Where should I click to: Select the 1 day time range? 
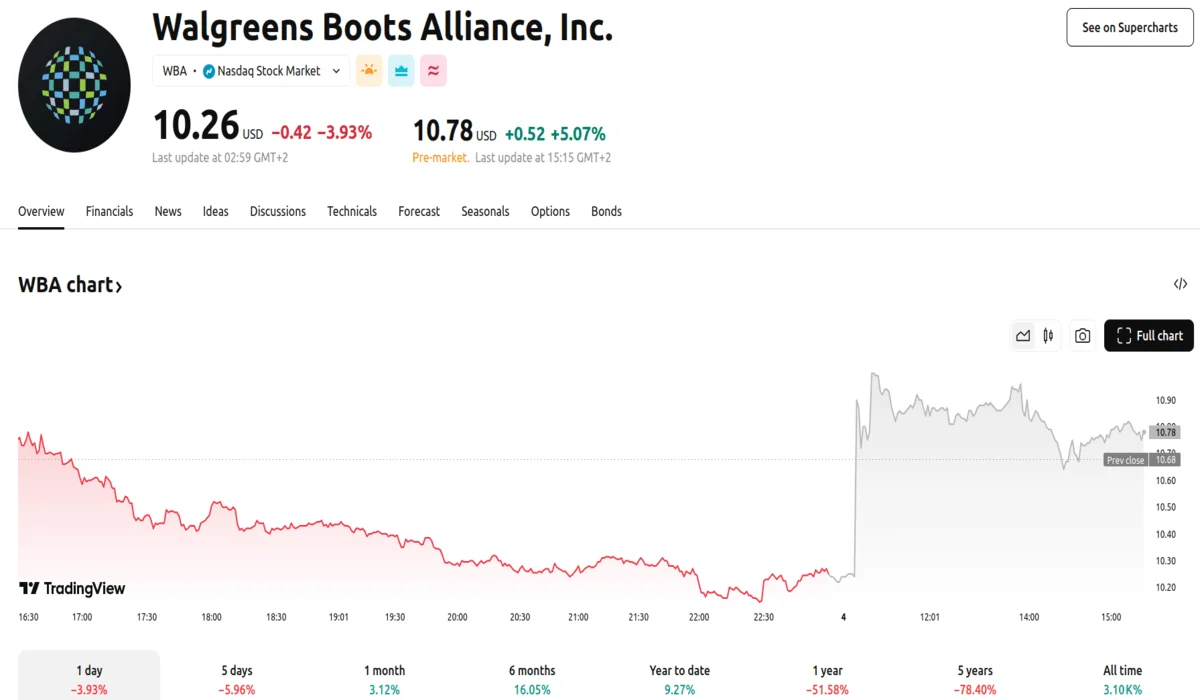click(89, 679)
